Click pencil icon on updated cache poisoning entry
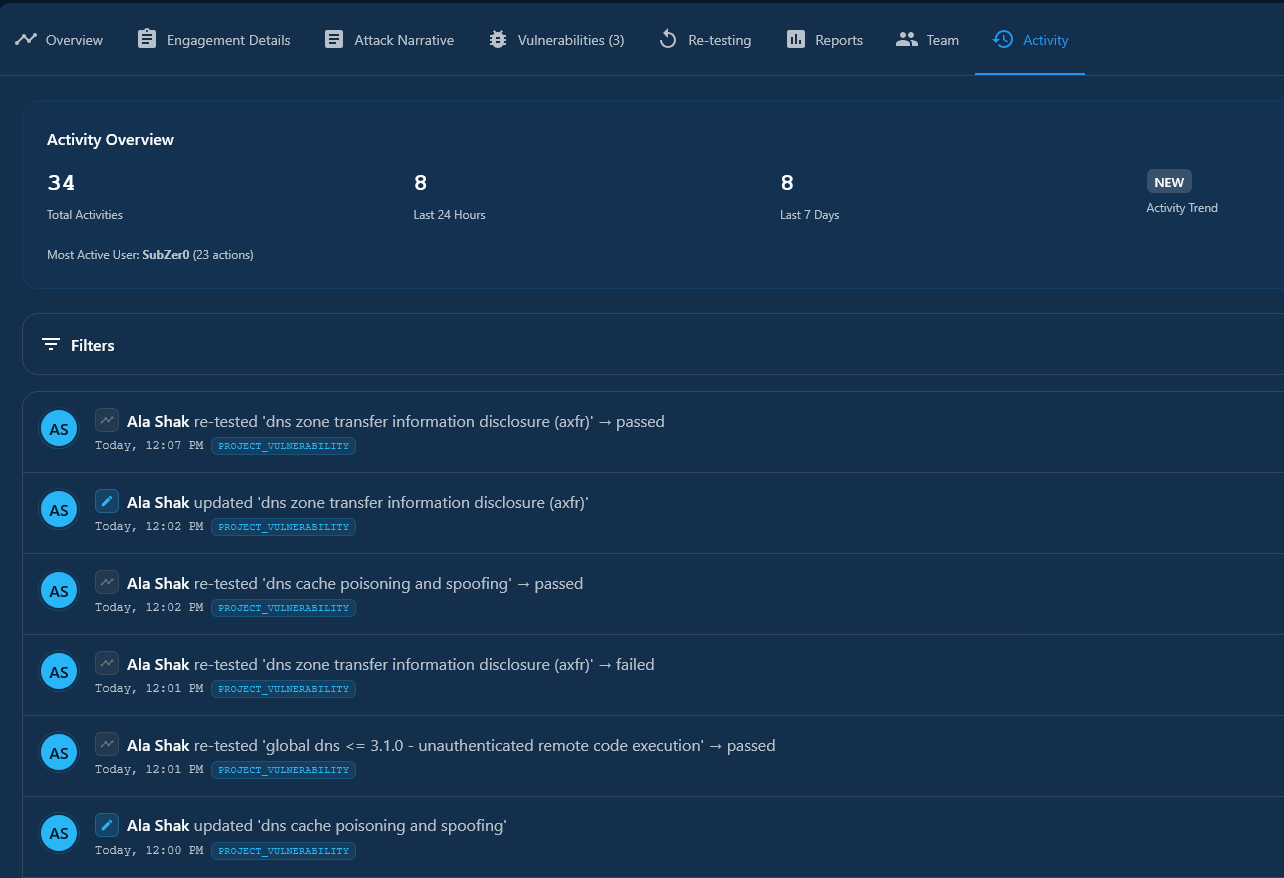The width and height of the screenshot is (1284, 878). [x=107, y=825]
